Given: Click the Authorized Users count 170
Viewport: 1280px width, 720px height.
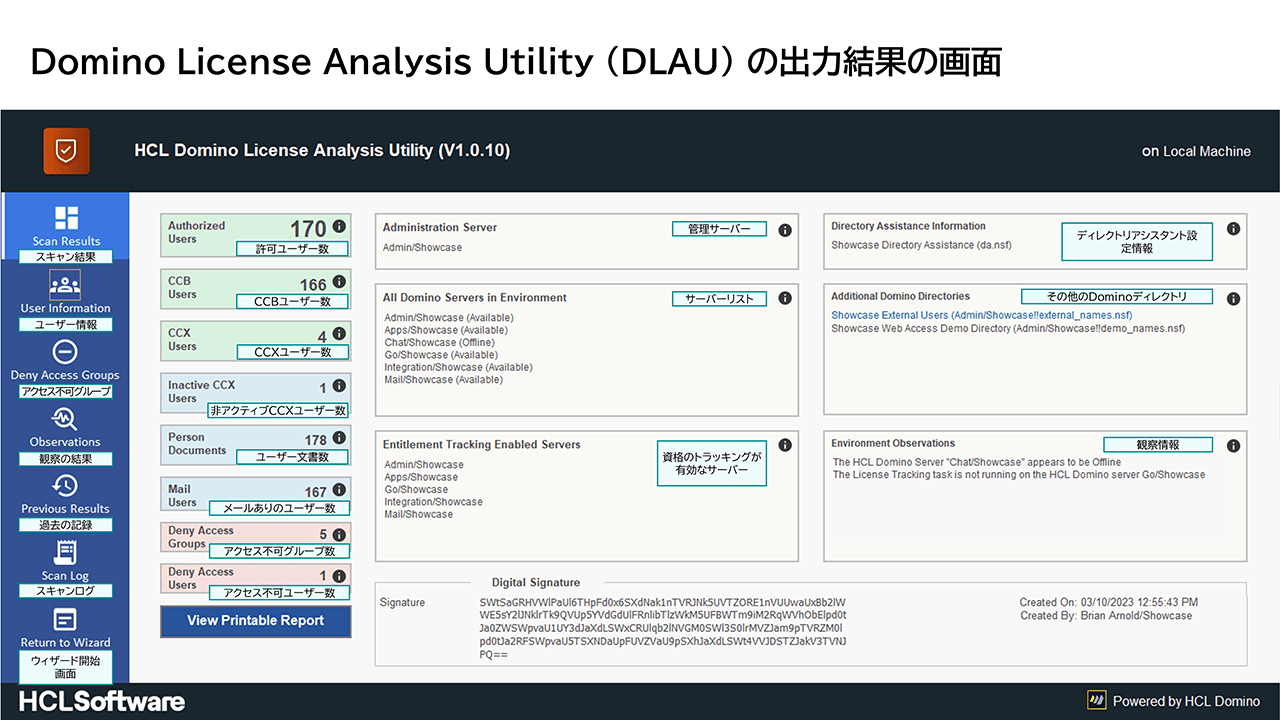Looking at the screenshot, I should (x=308, y=230).
